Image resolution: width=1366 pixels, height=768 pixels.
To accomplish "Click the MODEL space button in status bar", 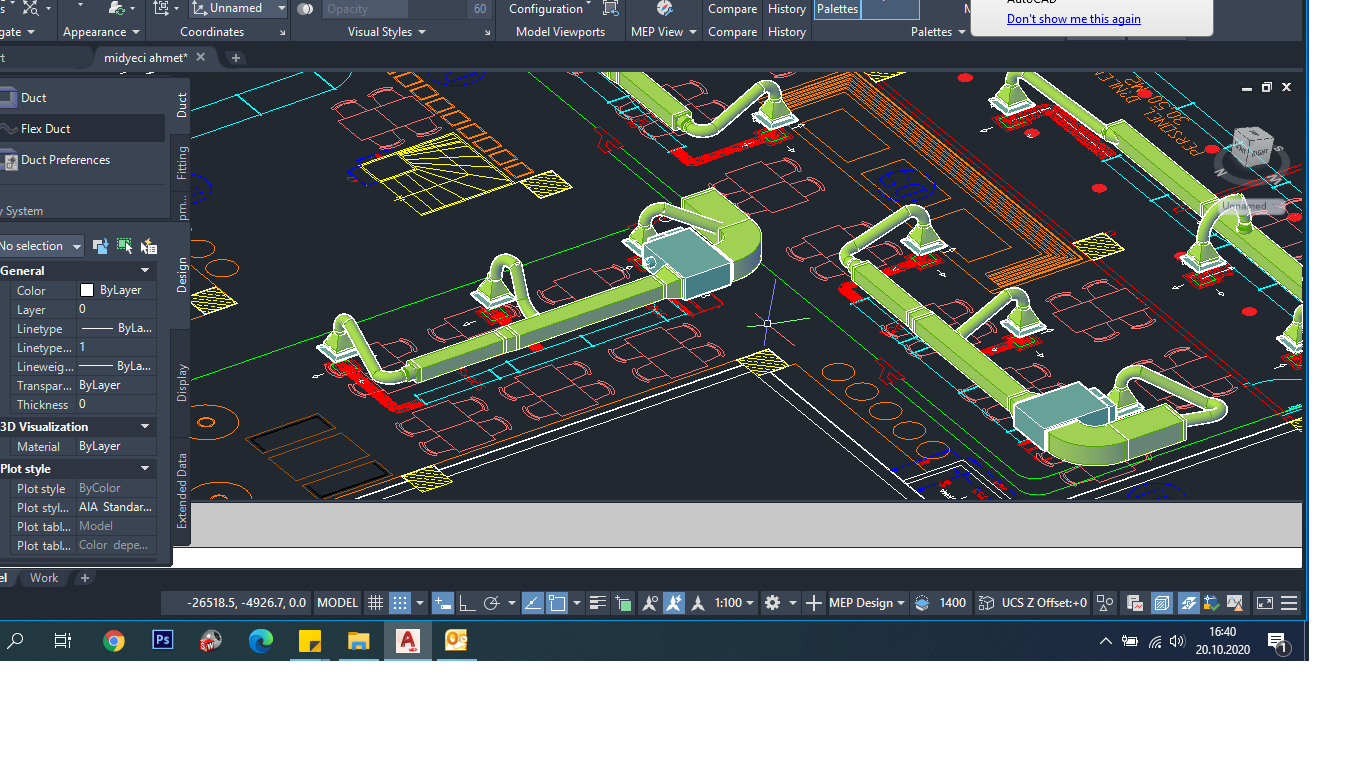I will point(337,603).
